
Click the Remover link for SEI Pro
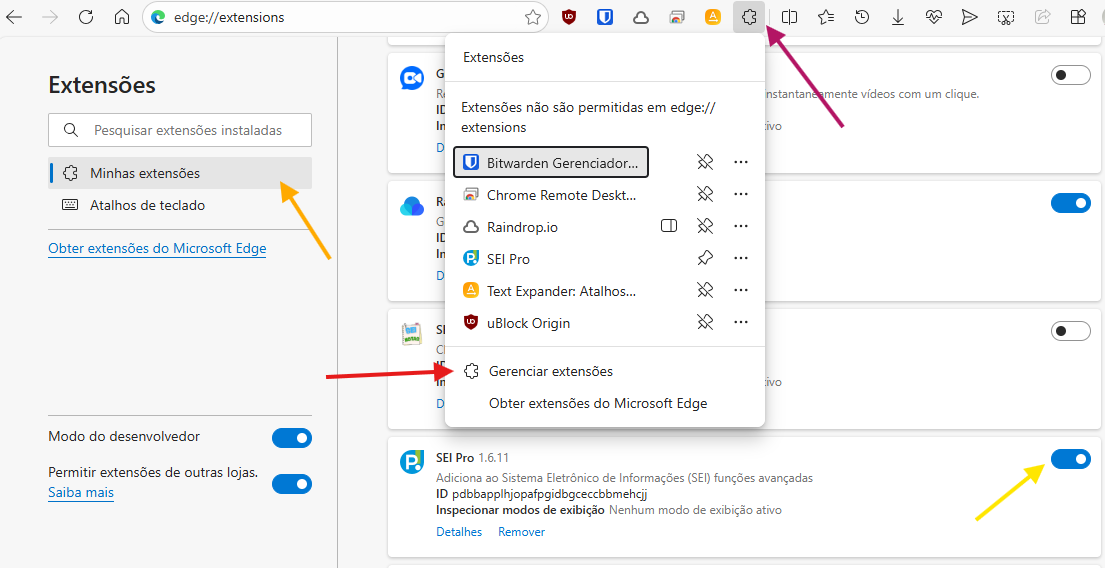pyautogui.click(x=522, y=532)
